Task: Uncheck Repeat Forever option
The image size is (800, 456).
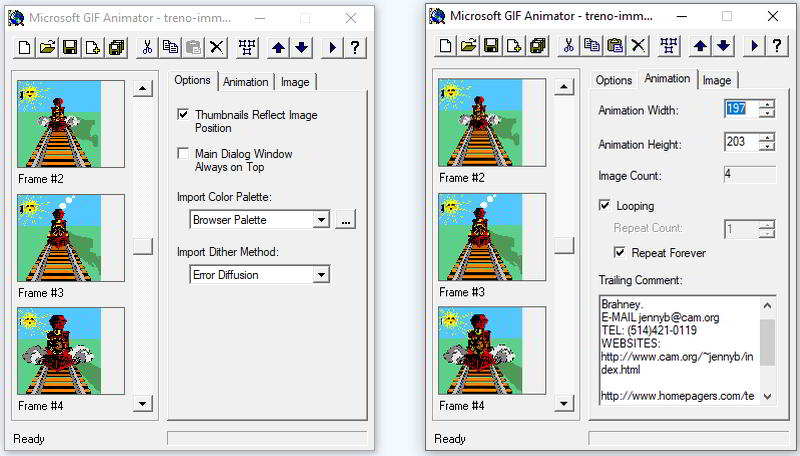Action: pyautogui.click(x=619, y=252)
